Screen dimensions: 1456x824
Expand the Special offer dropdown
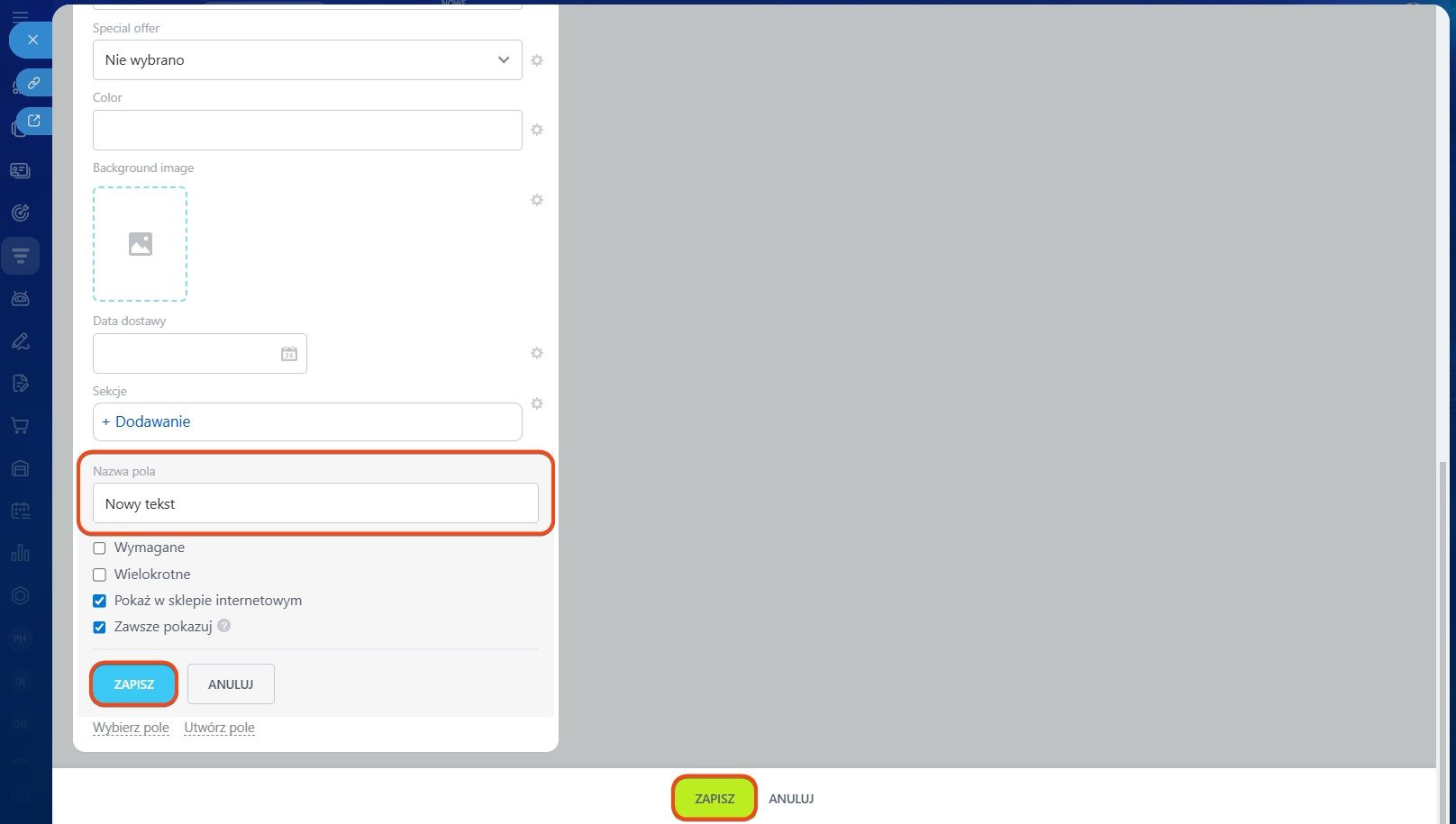(307, 59)
